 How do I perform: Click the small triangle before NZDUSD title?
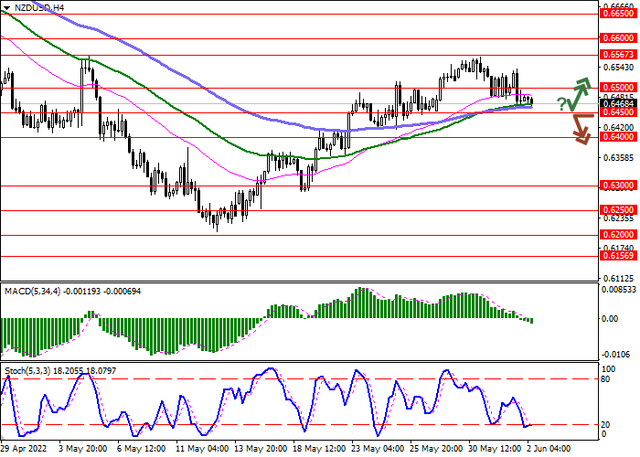pos(5,7)
